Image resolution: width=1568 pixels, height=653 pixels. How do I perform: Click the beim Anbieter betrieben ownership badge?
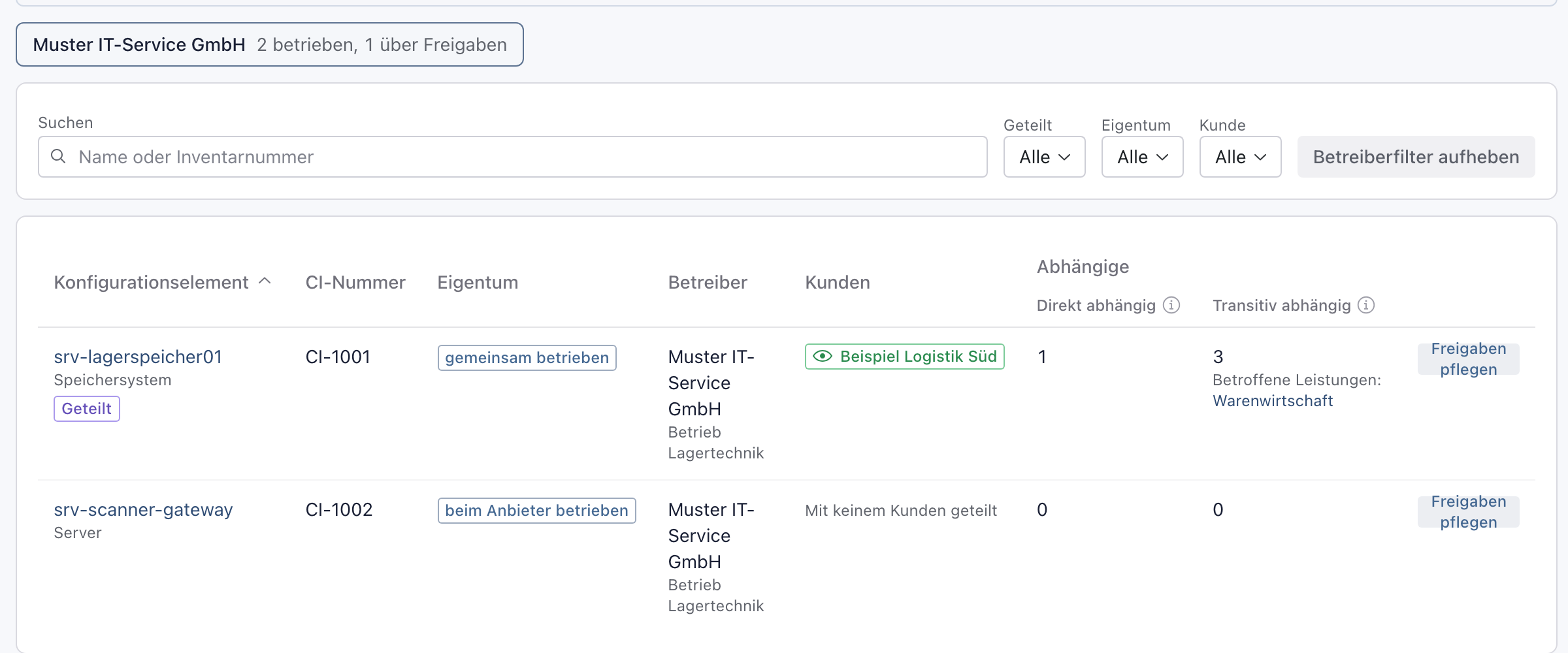[536, 511]
